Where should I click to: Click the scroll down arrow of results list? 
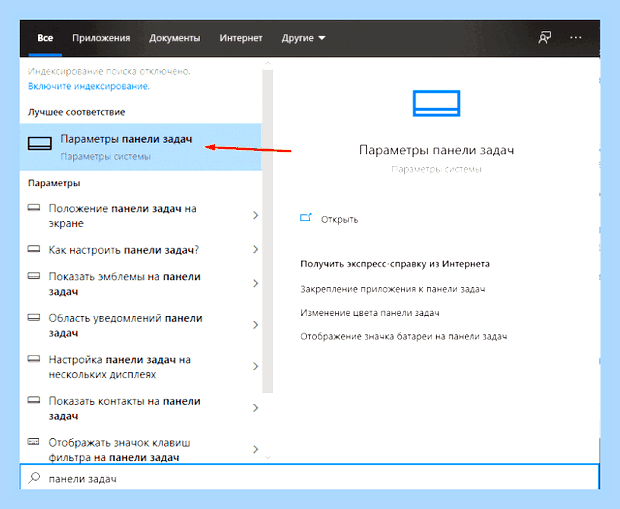(x=268, y=458)
